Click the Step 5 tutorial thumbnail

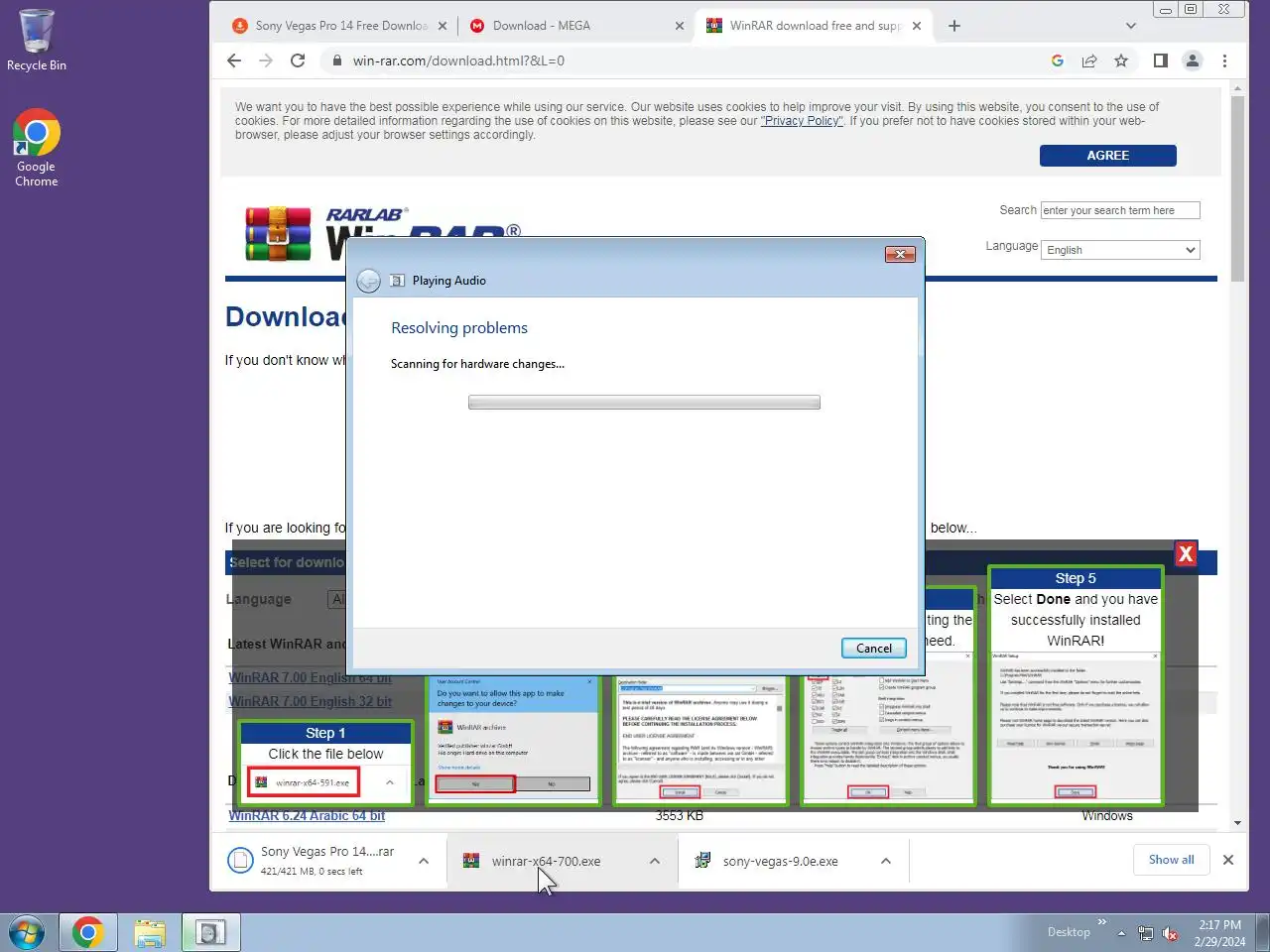click(x=1076, y=684)
